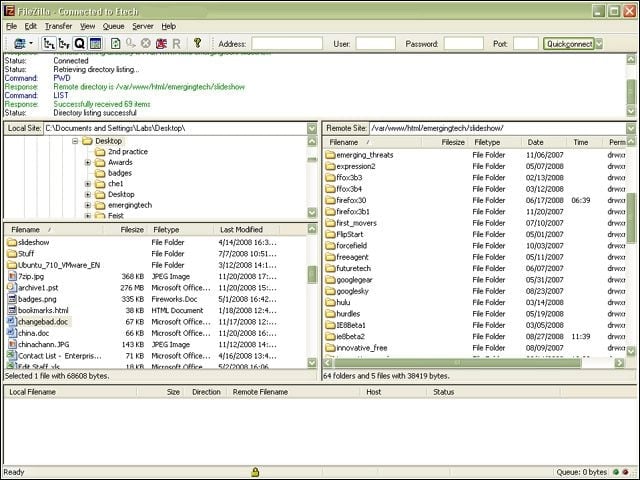The width and height of the screenshot is (640, 480).
Task: Focus the Password input field
Action: pos(464,44)
